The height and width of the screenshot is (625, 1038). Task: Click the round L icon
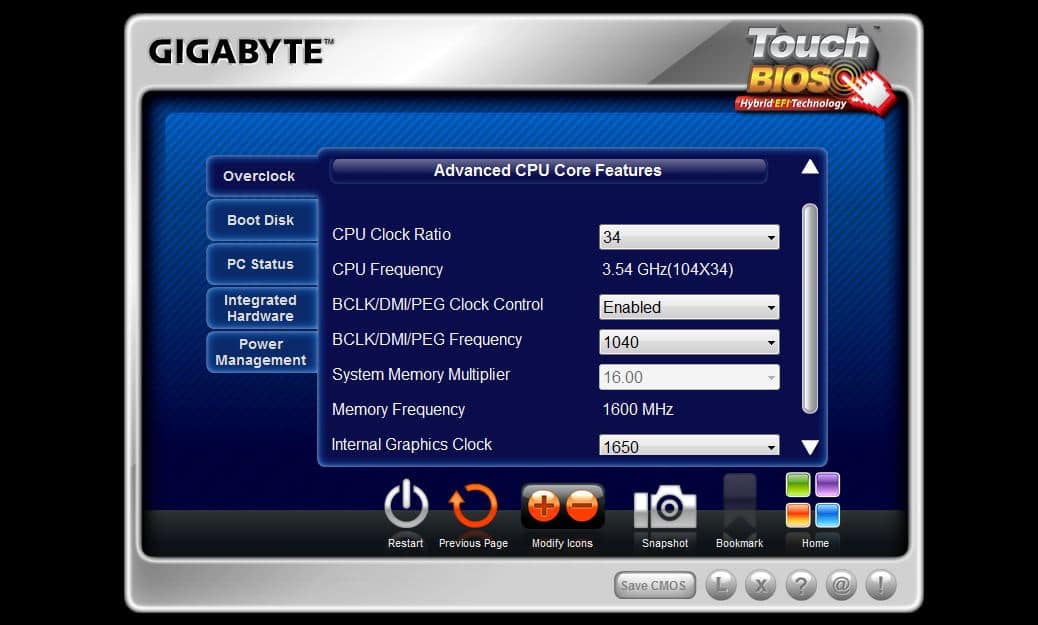[721, 585]
